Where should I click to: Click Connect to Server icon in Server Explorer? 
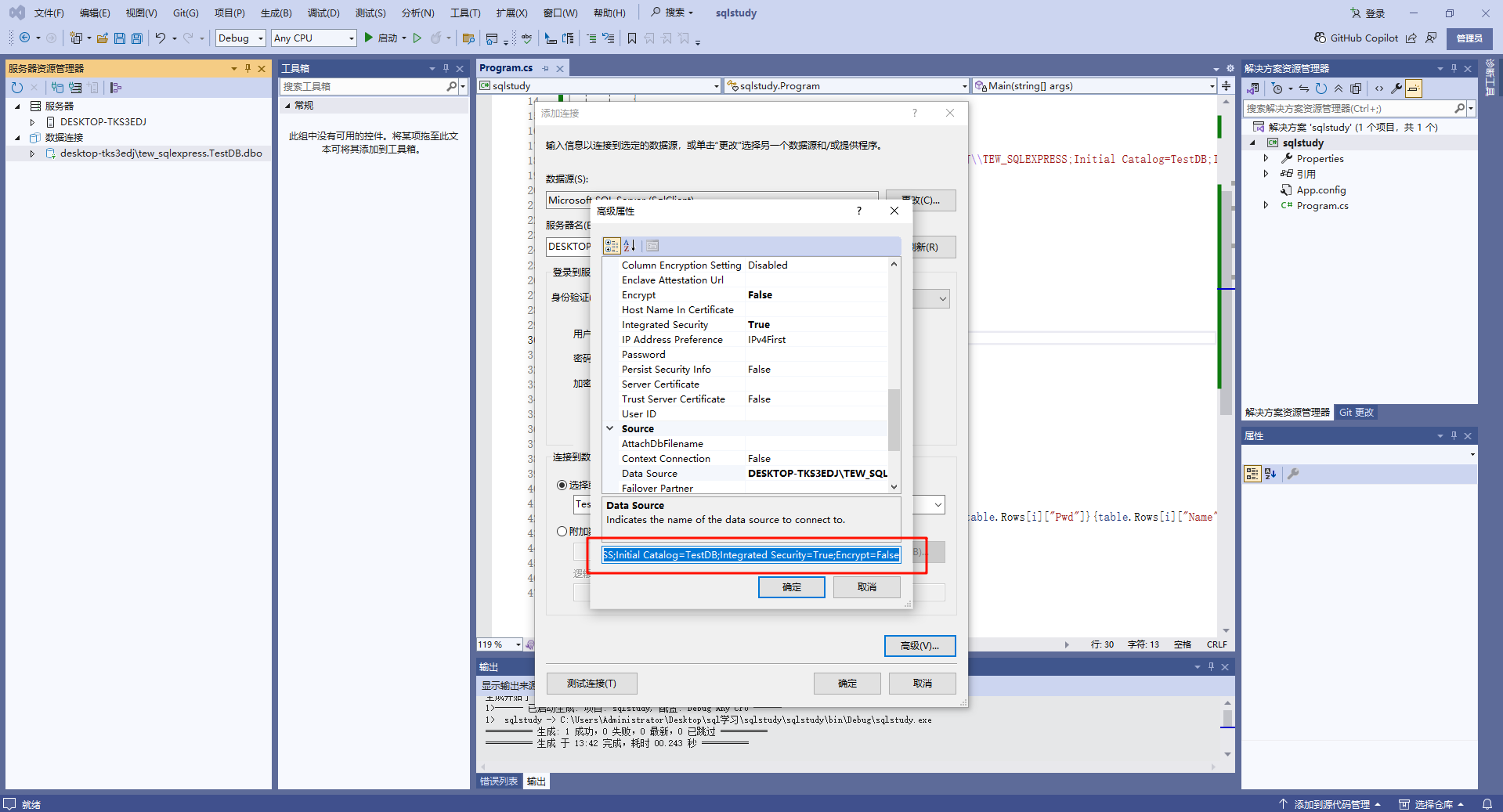click(75, 88)
